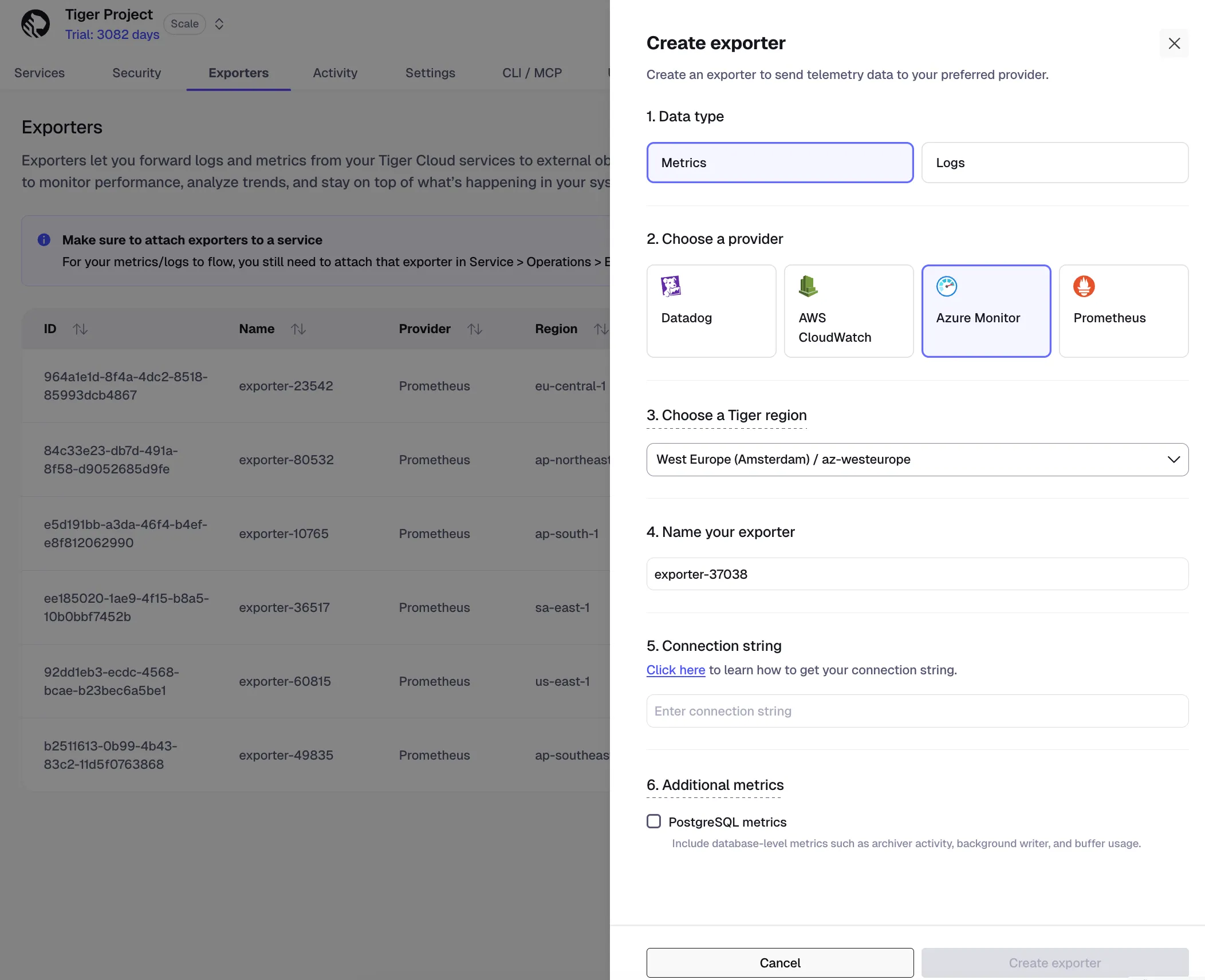Image resolution: width=1205 pixels, height=980 pixels.
Task: Click Trial: 3082 days text
Action: pyautogui.click(x=112, y=34)
